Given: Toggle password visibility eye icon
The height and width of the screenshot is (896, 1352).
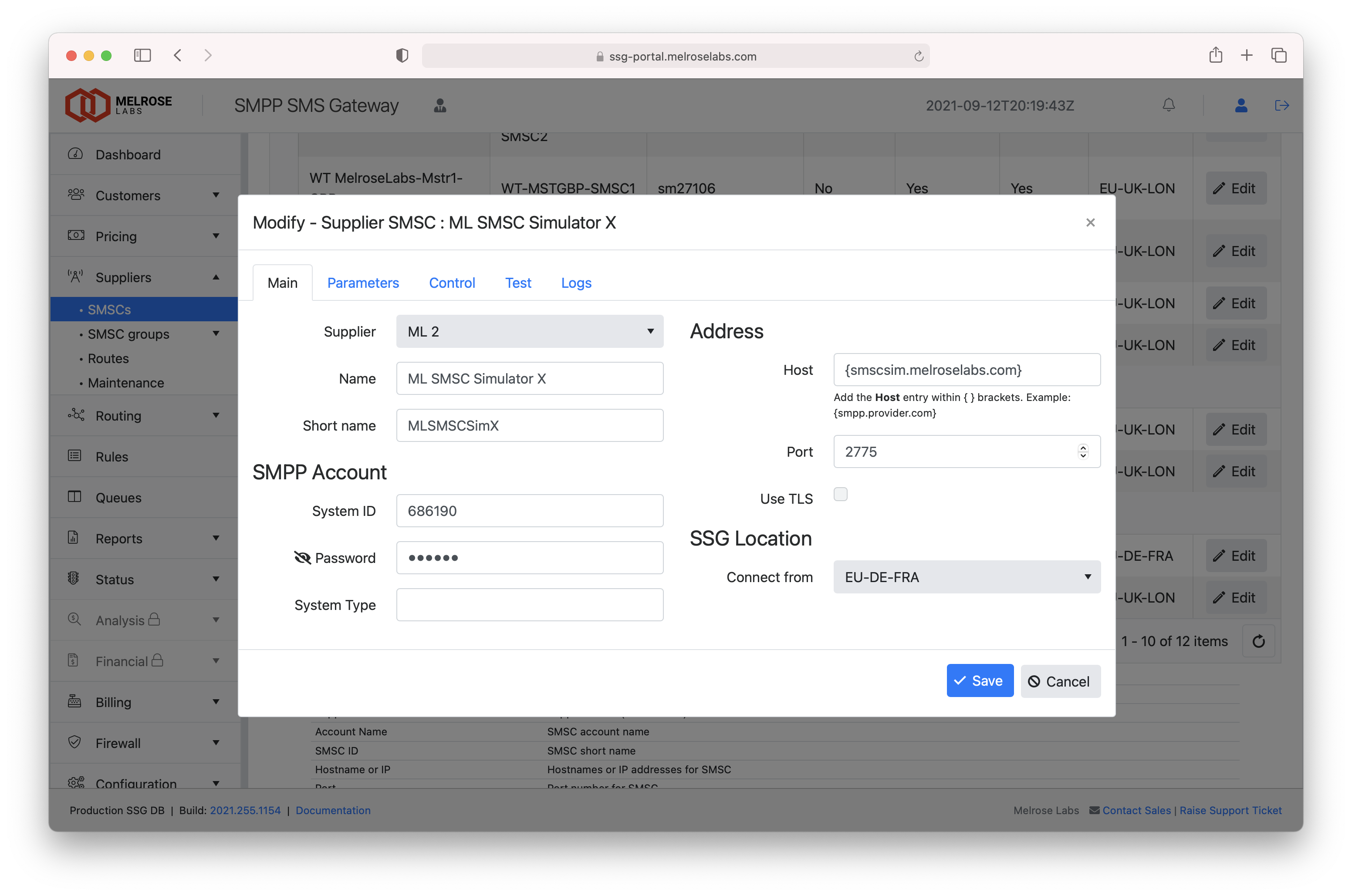Looking at the screenshot, I should coord(302,558).
